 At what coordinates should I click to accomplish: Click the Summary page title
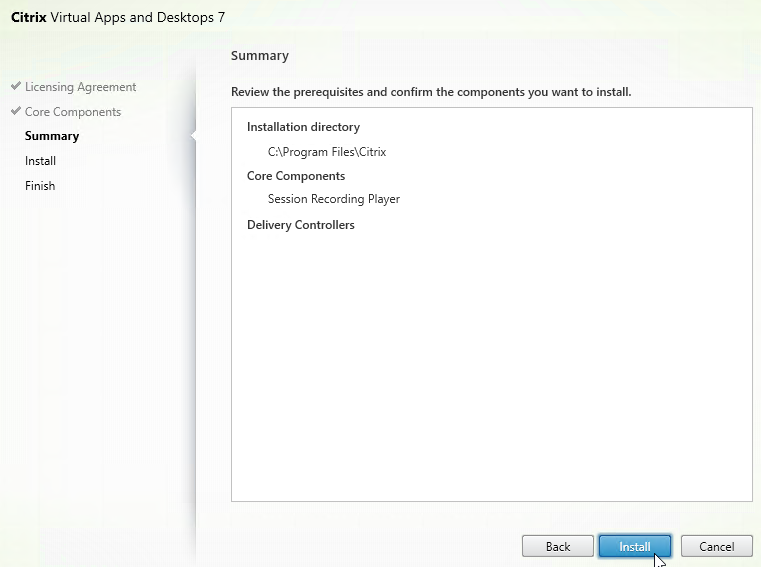pos(260,56)
